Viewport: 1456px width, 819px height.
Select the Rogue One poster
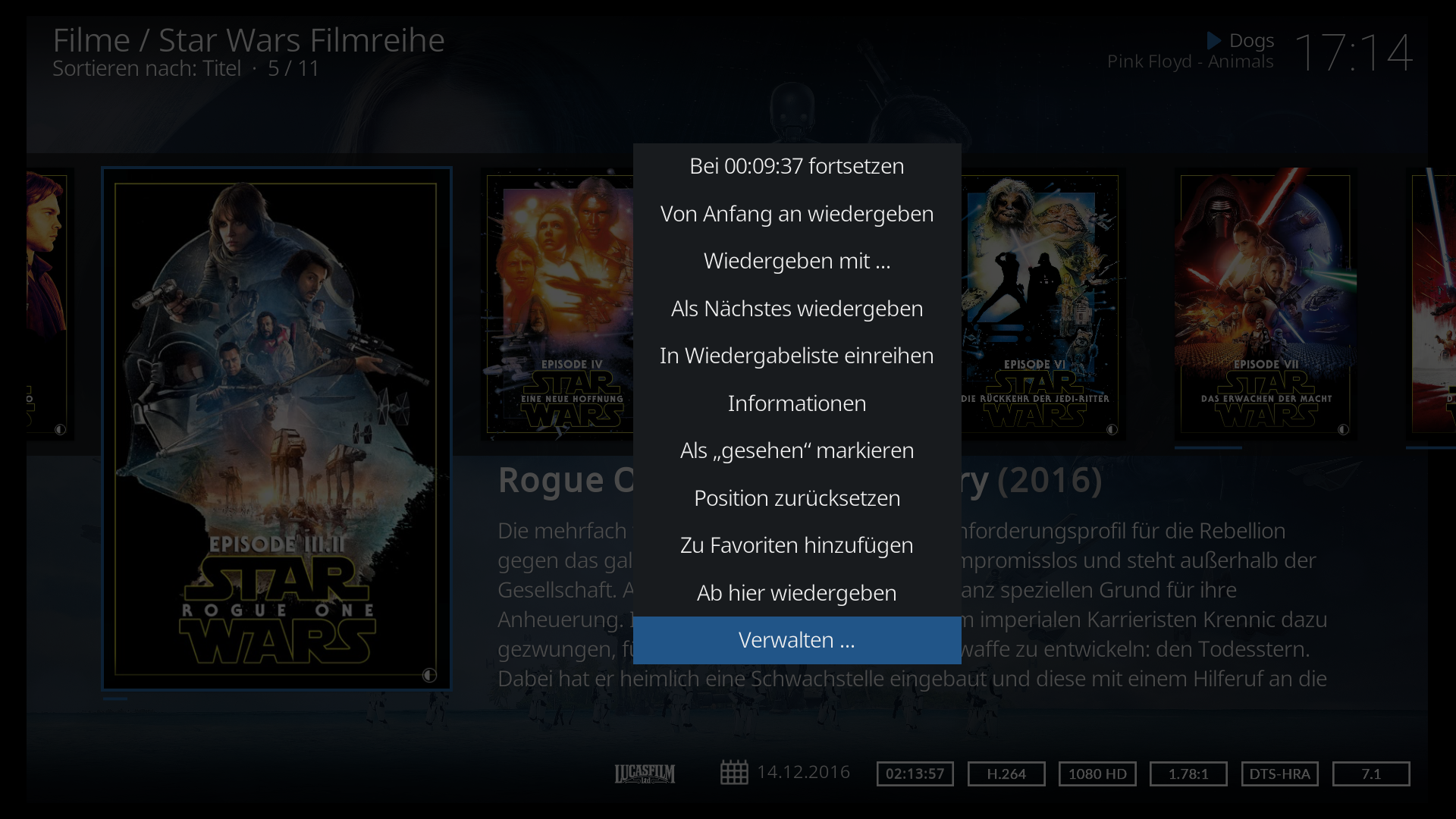pos(276,428)
